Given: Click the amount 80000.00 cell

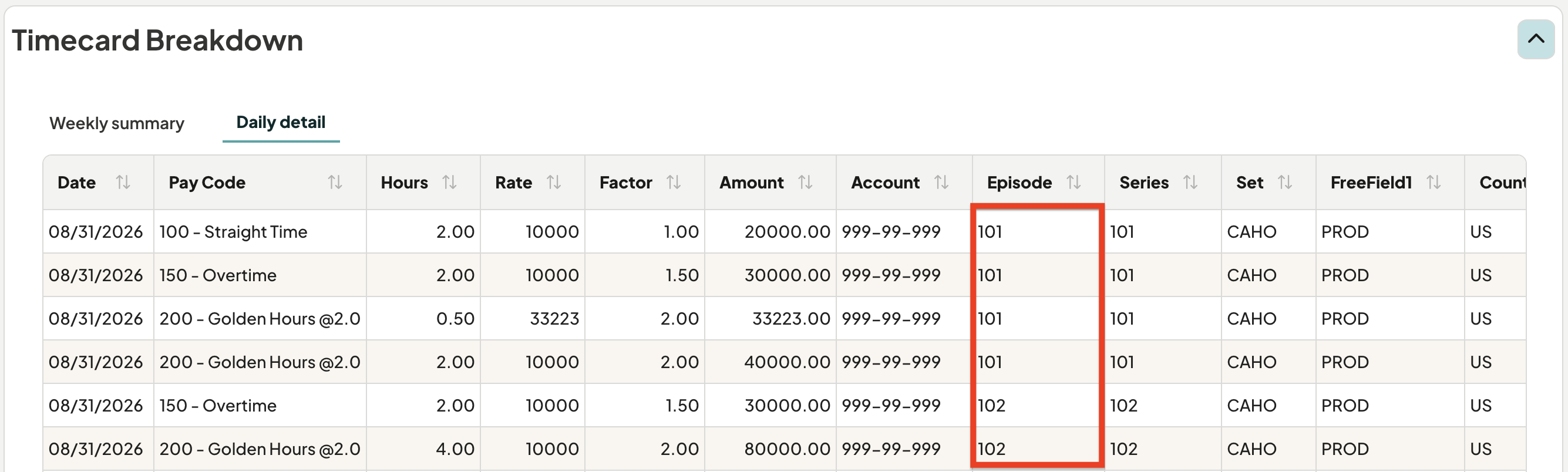Looking at the screenshot, I should click(x=770, y=449).
